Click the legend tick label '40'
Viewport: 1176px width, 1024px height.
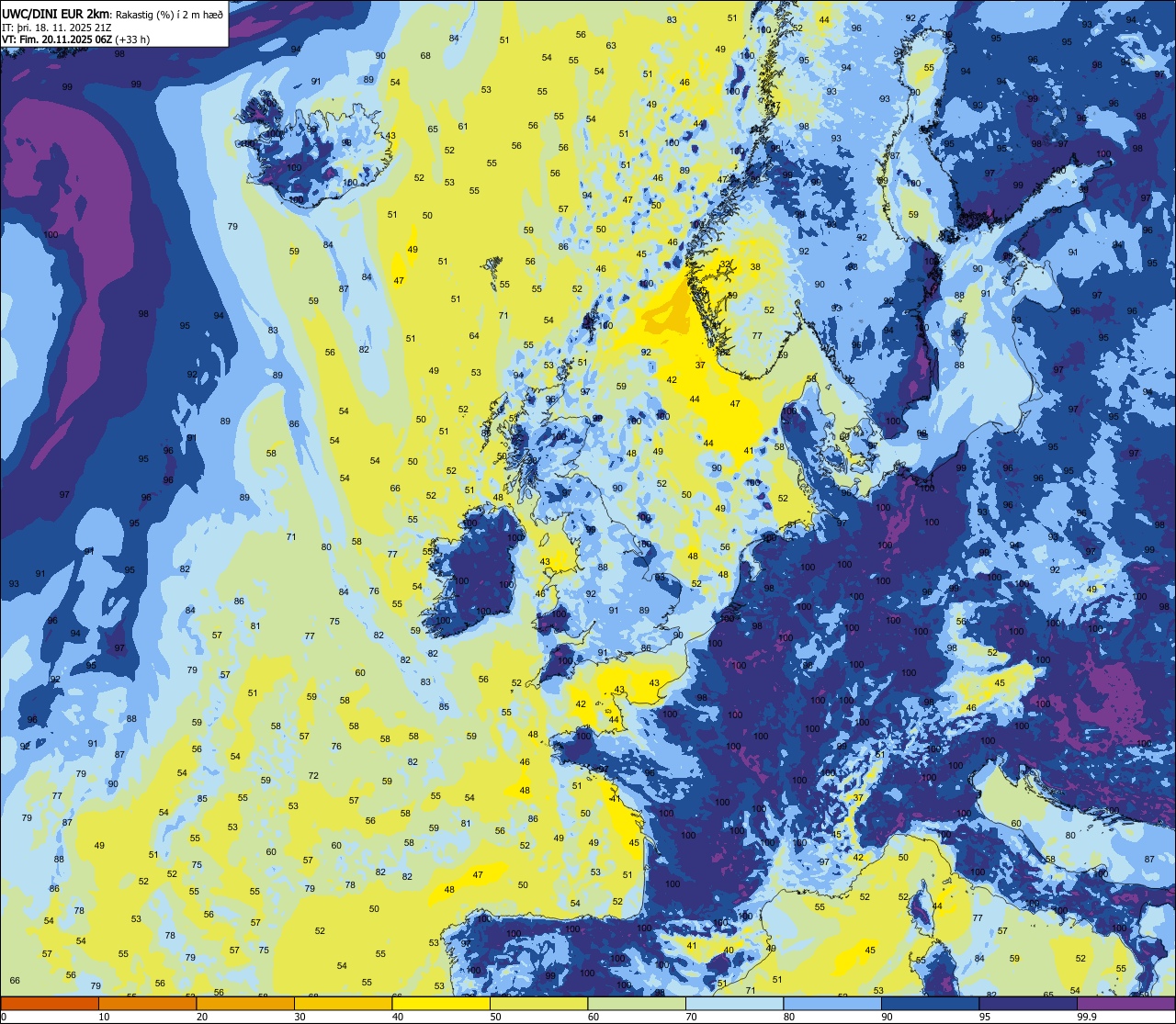tap(398, 1017)
